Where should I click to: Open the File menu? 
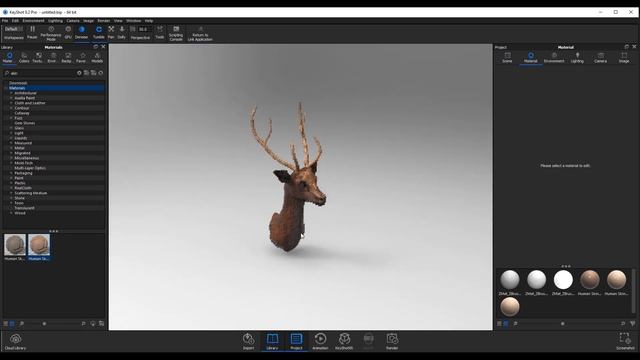point(5,20)
